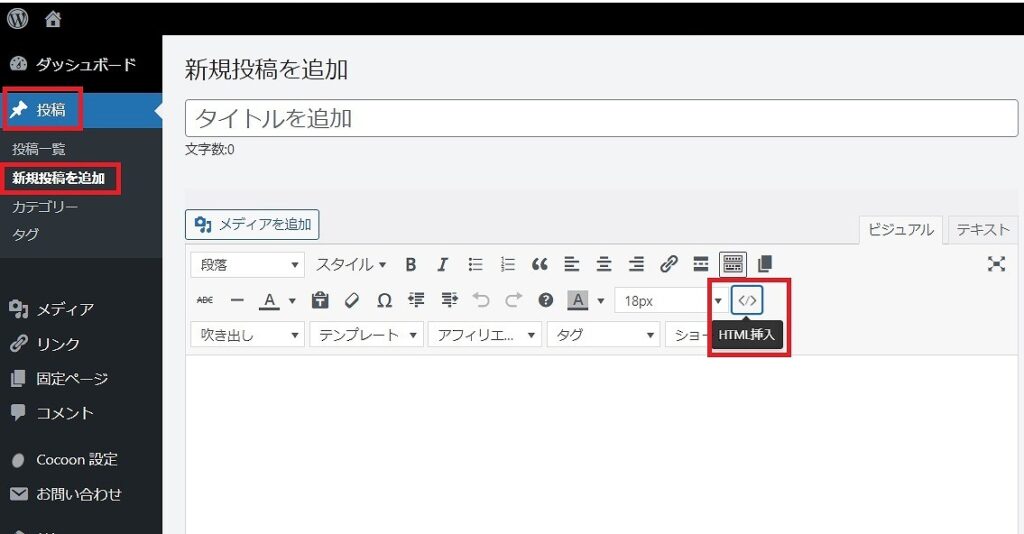Click the WordPress logo icon
Image resolution: width=1024 pixels, height=534 pixels.
pos(18,19)
